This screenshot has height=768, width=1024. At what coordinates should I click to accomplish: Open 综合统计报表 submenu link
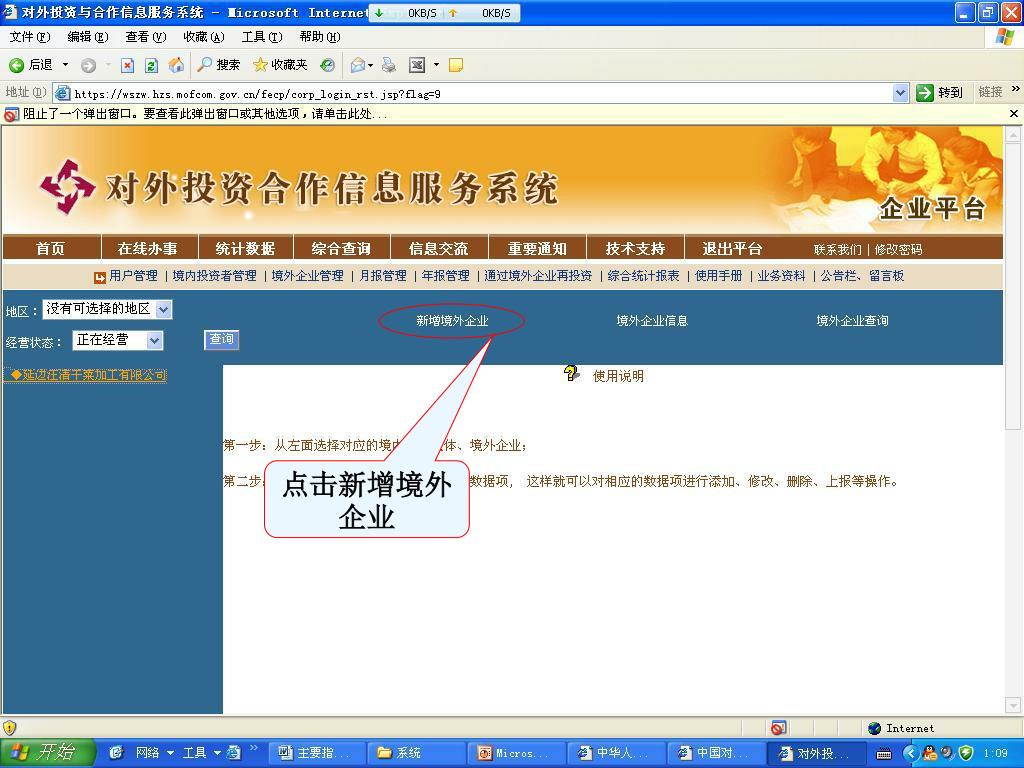pos(643,276)
